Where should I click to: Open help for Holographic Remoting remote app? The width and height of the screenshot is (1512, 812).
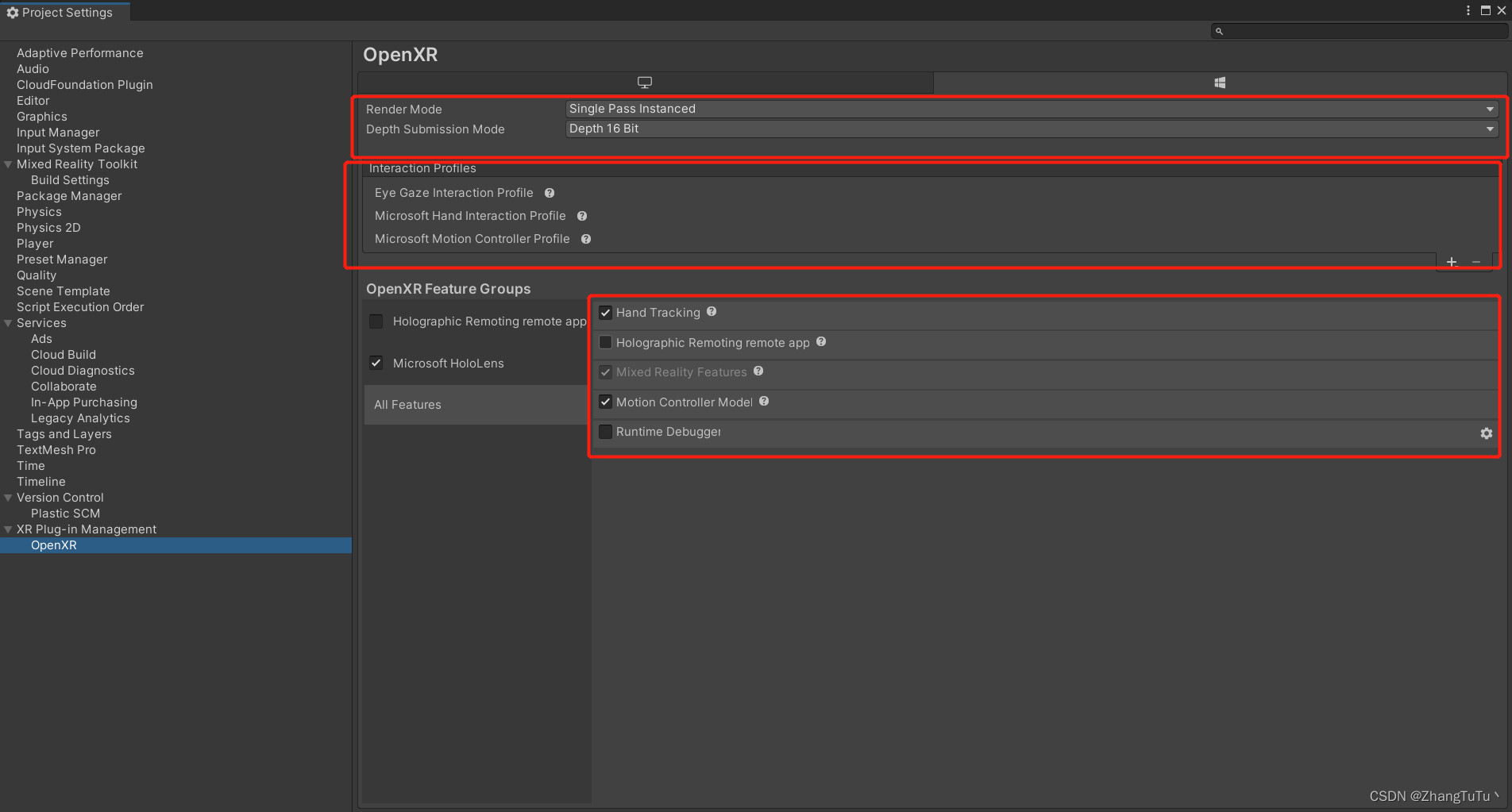tap(820, 342)
